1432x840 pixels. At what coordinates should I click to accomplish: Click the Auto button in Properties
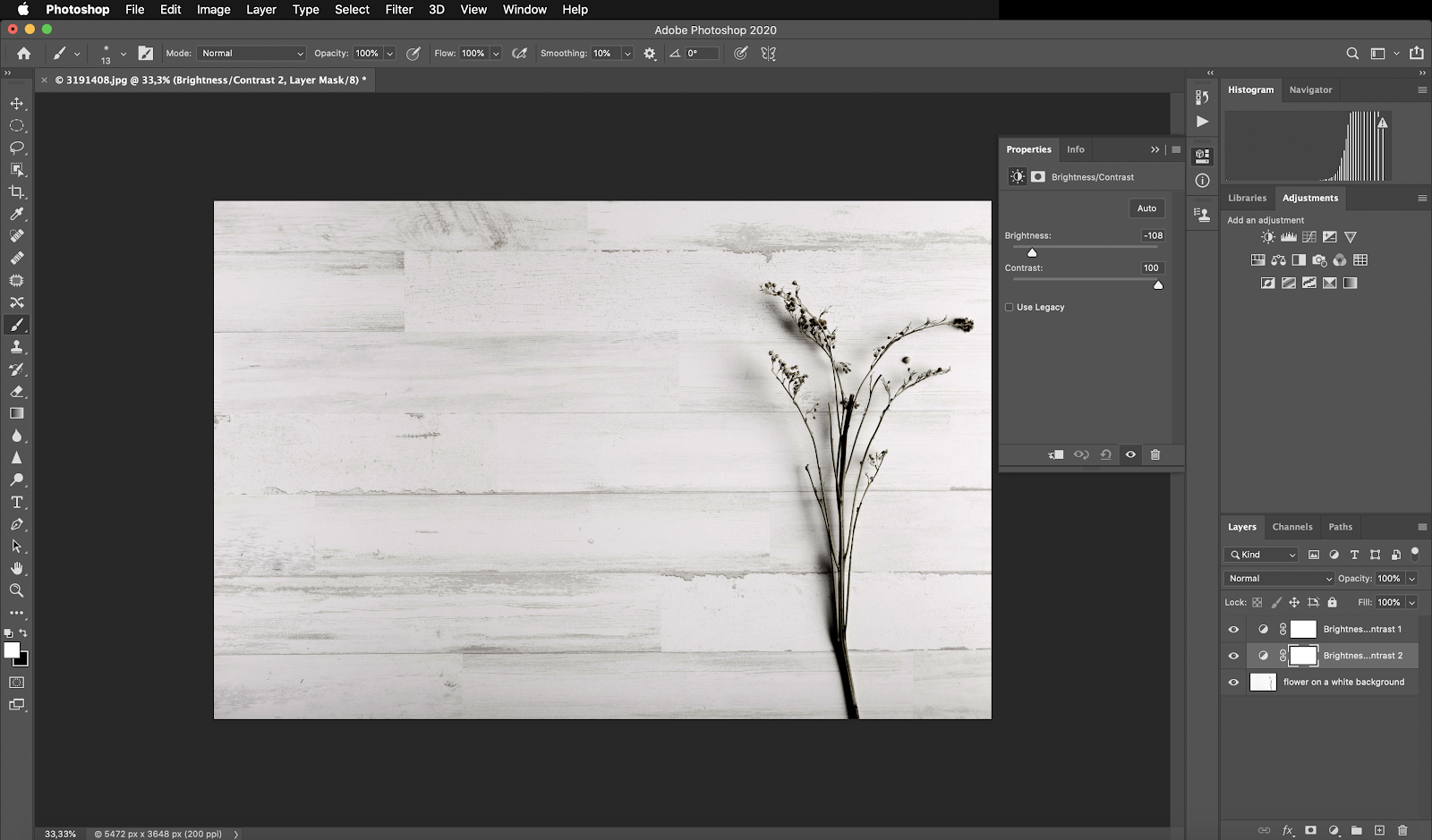coord(1146,208)
